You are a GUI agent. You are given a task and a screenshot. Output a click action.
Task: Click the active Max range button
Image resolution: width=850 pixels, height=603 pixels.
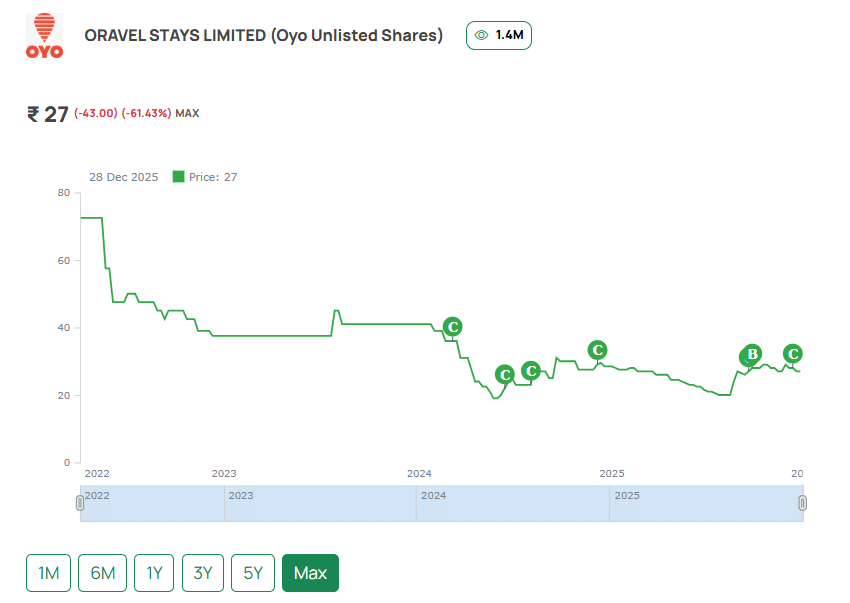pyautogui.click(x=310, y=573)
